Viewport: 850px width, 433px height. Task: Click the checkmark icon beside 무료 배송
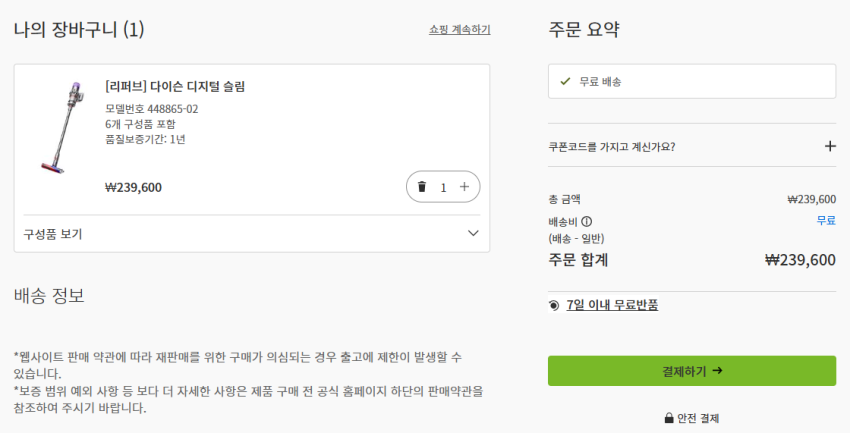pos(565,81)
